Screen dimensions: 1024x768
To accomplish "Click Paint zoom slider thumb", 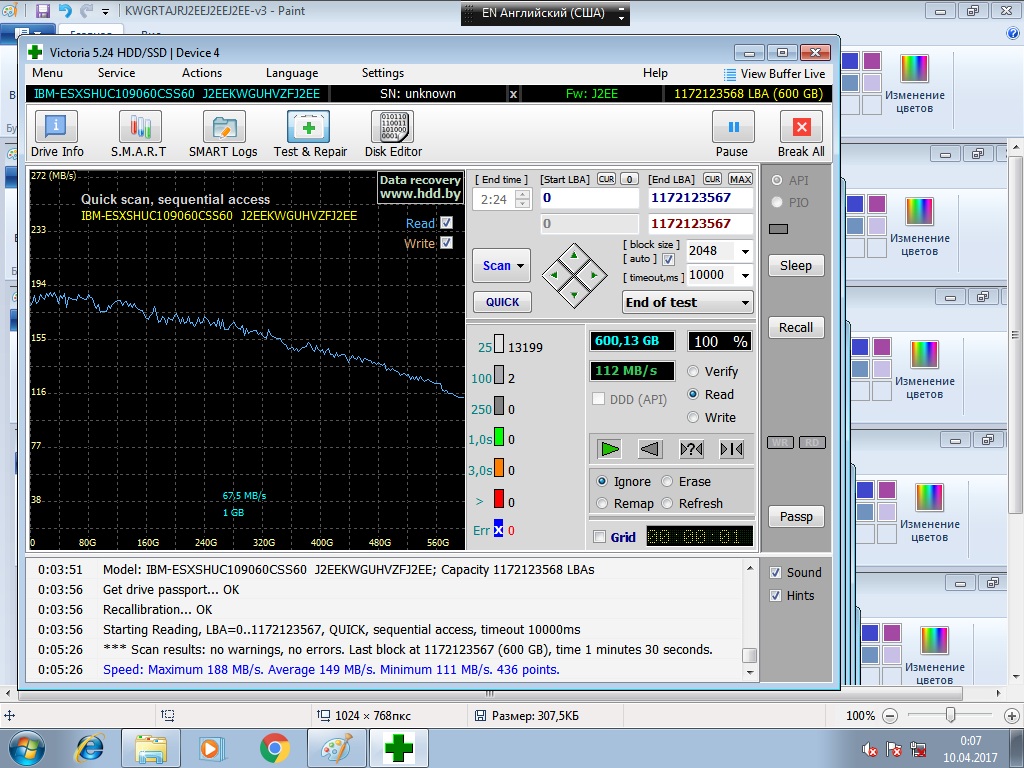I will [x=951, y=715].
